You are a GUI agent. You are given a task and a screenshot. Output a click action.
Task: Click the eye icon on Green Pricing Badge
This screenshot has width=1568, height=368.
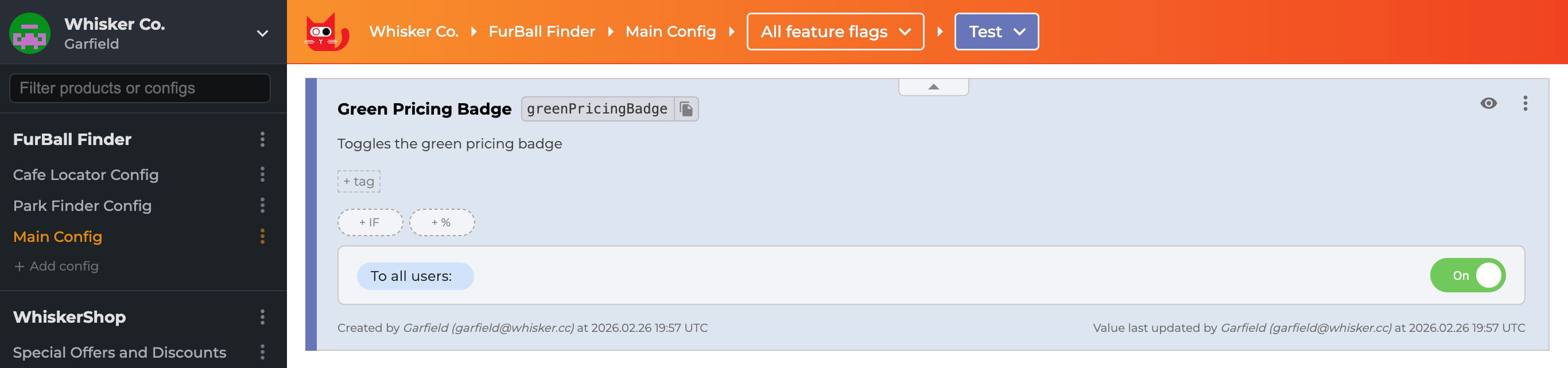[x=1488, y=103]
